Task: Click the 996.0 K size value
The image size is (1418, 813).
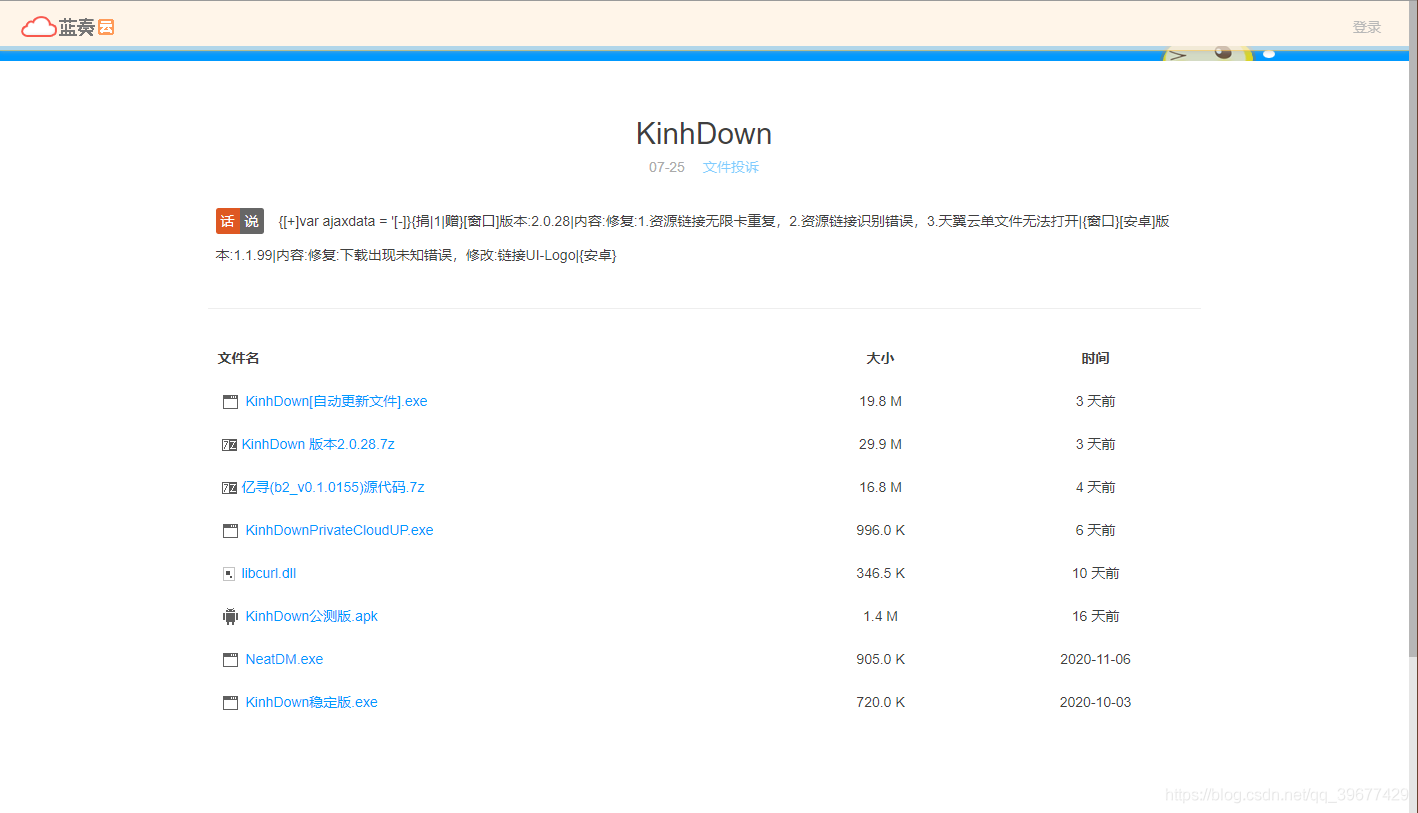Action: pyautogui.click(x=880, y=530)
